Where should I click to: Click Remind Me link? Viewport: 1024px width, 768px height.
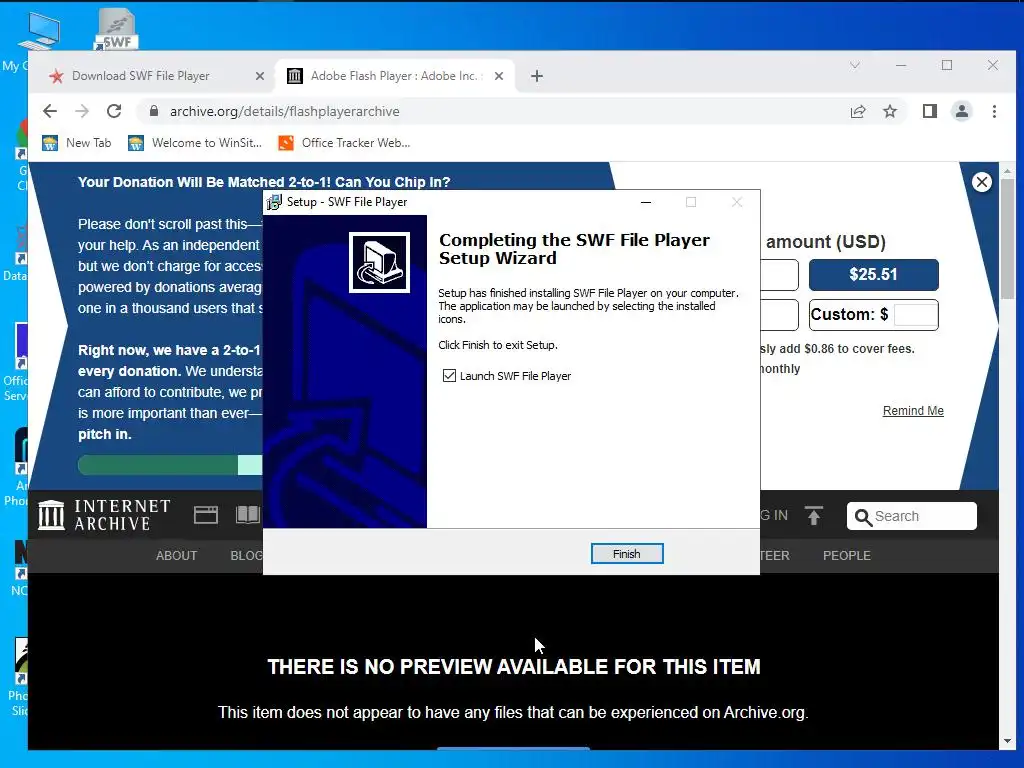coord(913,411)
